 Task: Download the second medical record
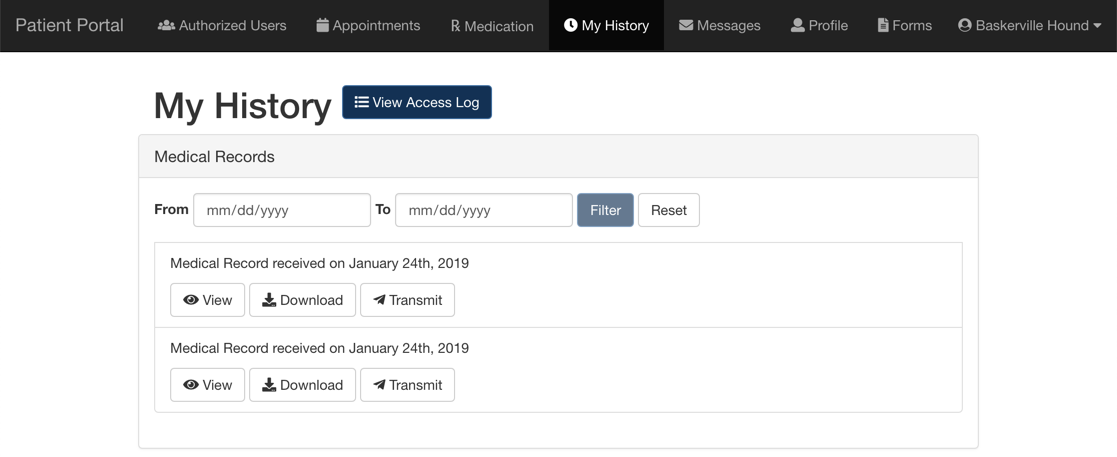click(x=302, y=385)
